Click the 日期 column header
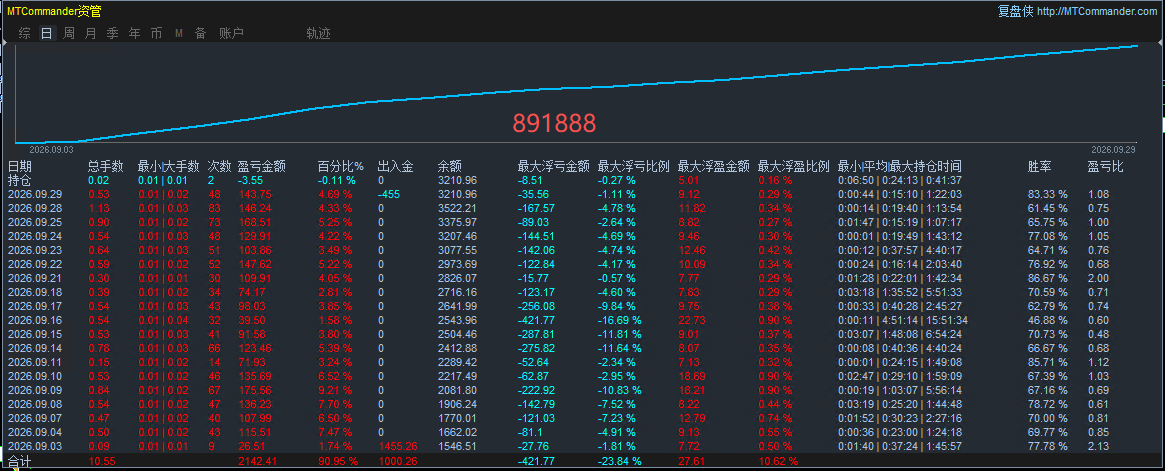Viewport: 1165px width, 471px height. (20, 166)
